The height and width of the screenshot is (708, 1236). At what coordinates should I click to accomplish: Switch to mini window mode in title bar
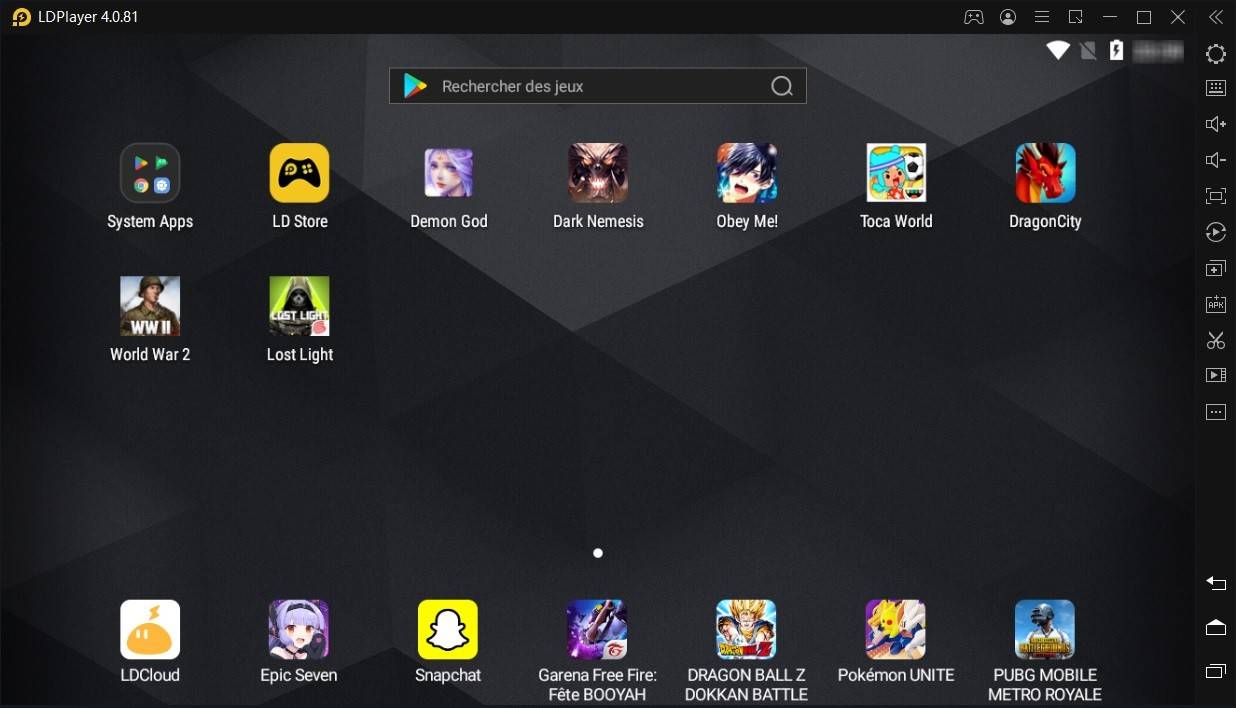coord(1076,17)
